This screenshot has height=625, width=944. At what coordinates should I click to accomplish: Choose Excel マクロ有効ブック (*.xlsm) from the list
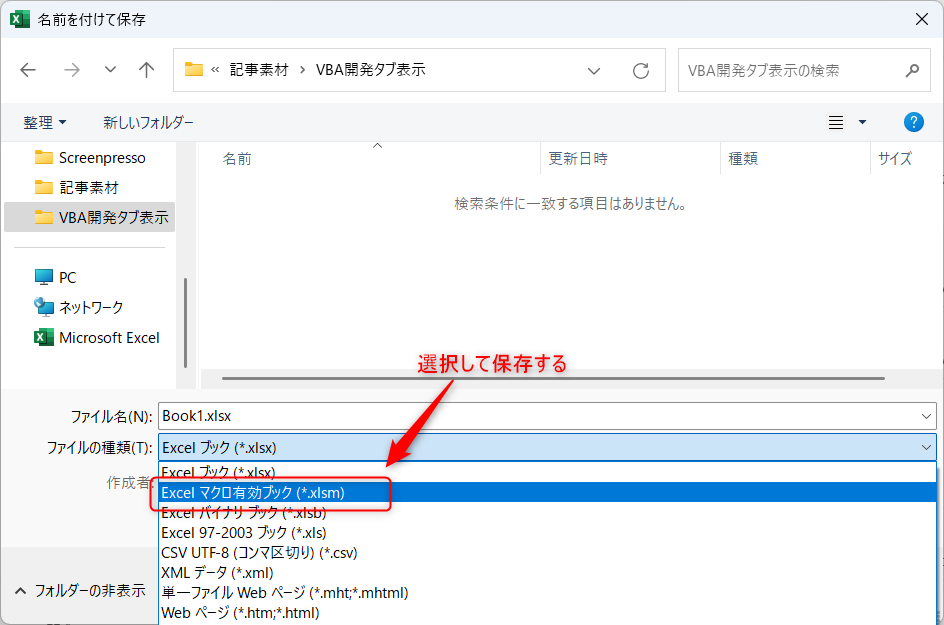[x=547, y=493]
